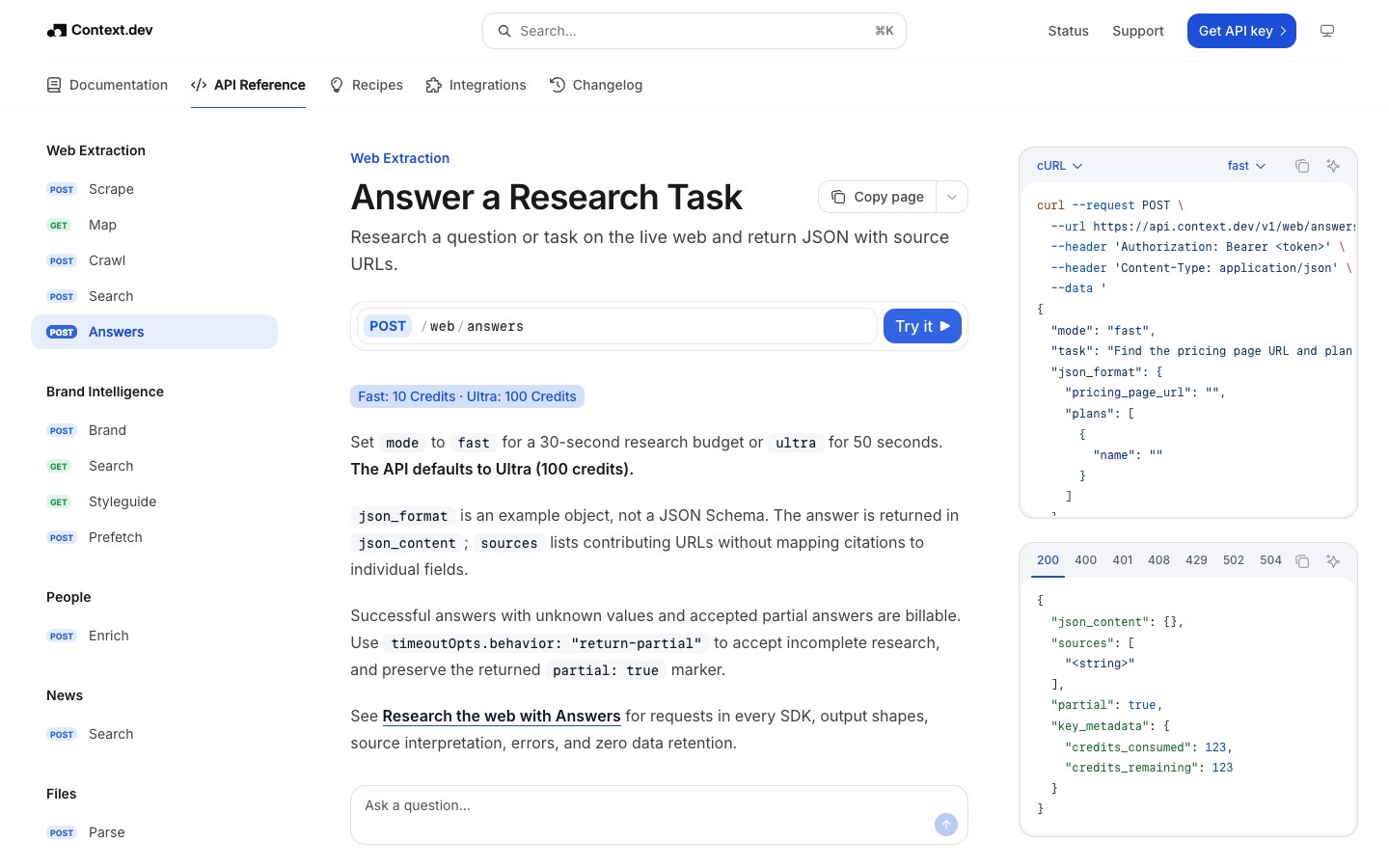The height and width of the screenshot is (868, 1389).
Task: Click the "ultra" inline code
Action: (796, 443)
